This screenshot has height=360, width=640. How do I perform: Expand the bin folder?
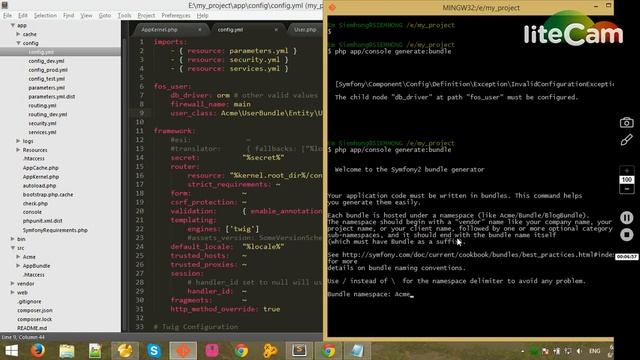coord(13,239)
